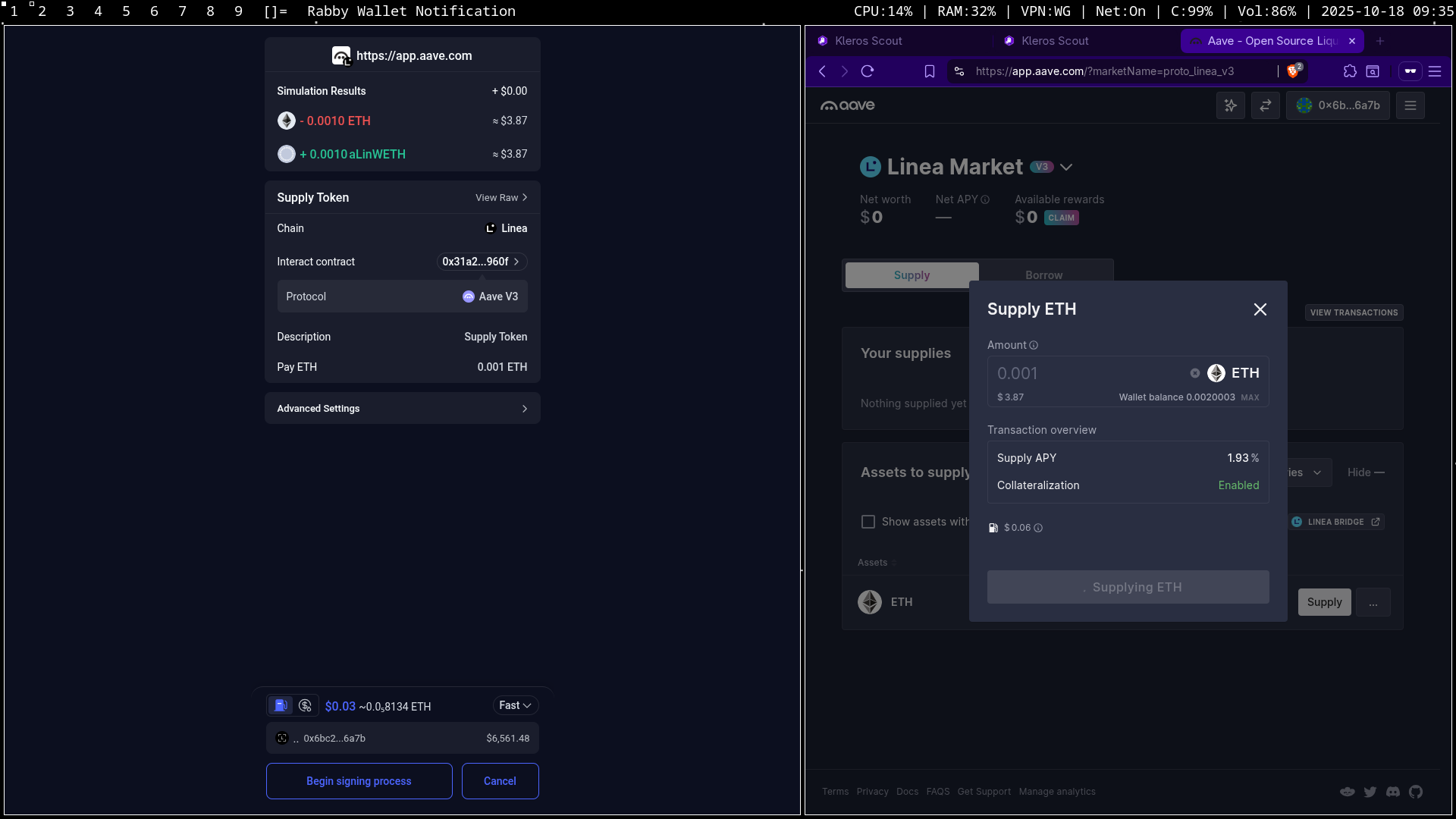
Task: Tick the Show assets with balance checkbox
Action: click(868, 522)
